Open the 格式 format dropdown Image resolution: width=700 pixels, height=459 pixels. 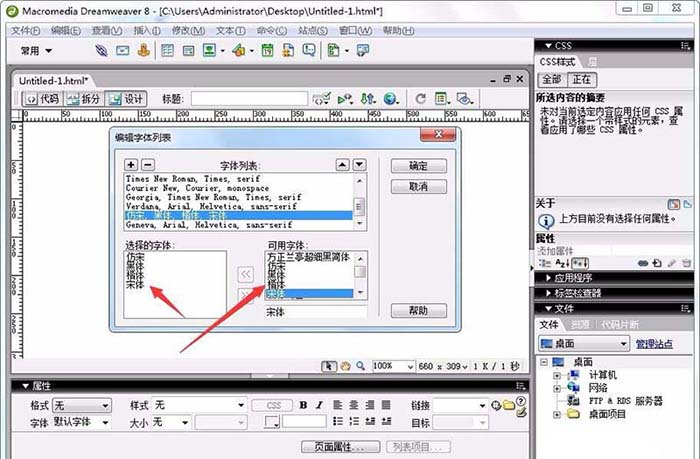coord(82,405)
